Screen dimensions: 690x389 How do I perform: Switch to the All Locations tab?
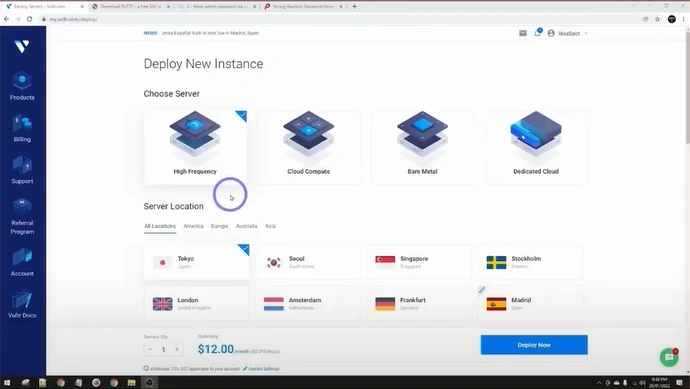click(x=160, y=226)
